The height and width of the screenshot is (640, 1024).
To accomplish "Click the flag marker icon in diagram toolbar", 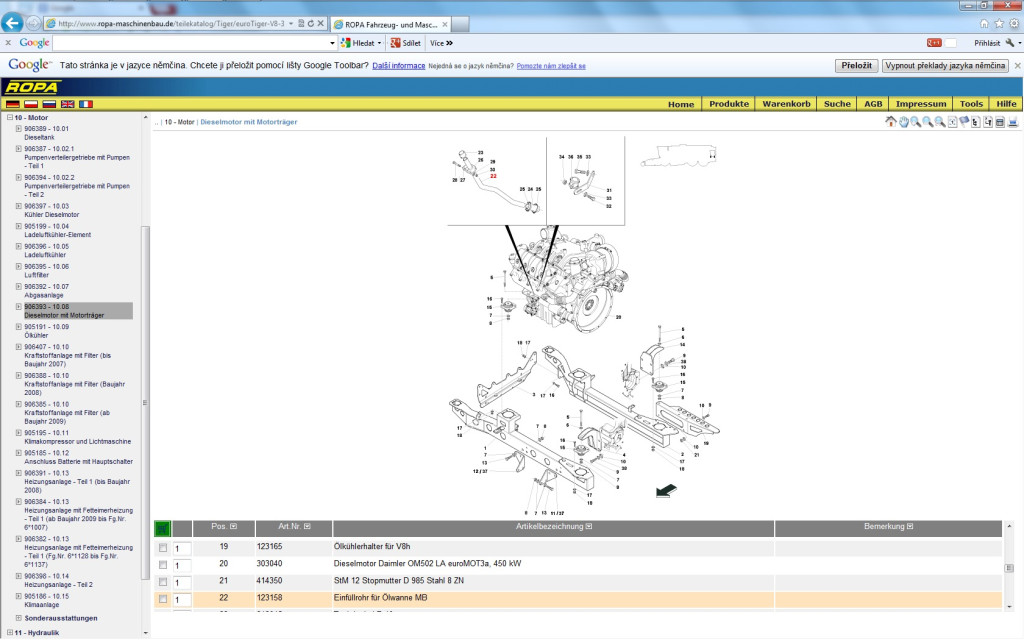I will click(964, 122).
